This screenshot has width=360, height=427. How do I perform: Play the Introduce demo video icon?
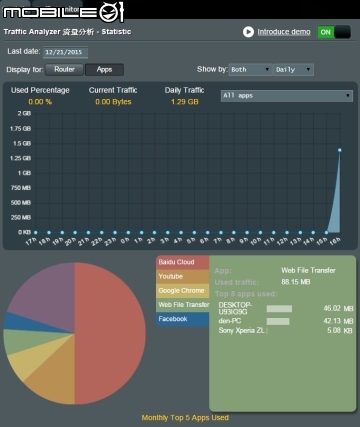pos(248,32)
